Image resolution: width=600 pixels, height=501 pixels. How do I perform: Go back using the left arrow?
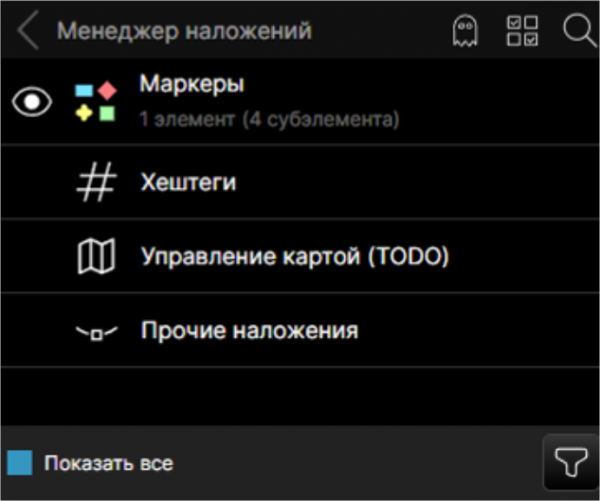[x=28, y=30]
